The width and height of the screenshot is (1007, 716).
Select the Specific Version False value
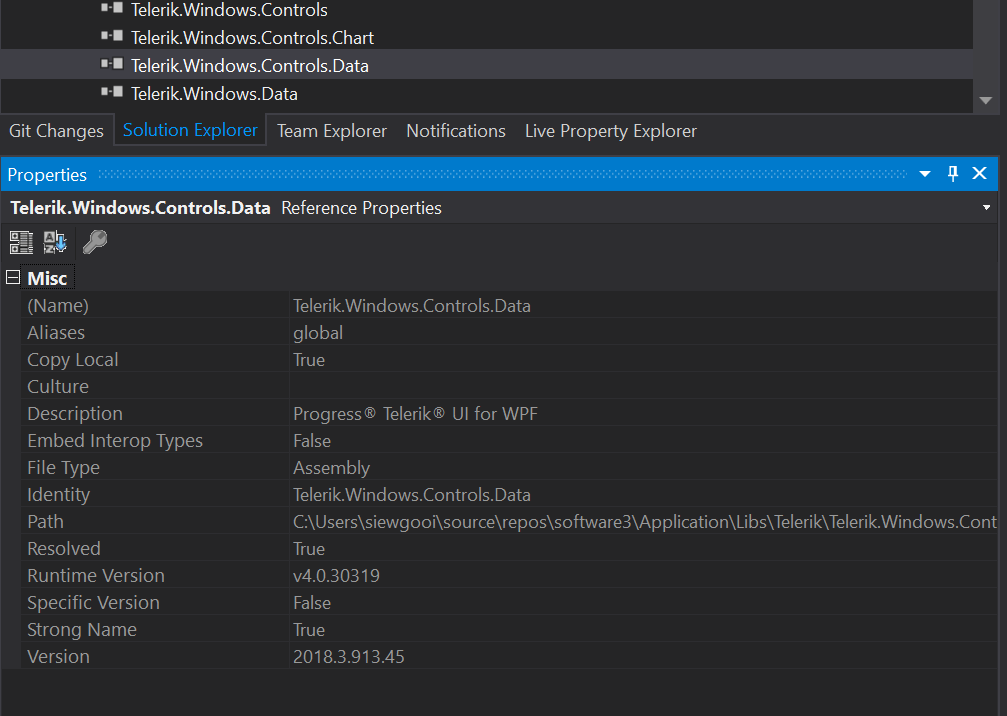pos(312,603)
